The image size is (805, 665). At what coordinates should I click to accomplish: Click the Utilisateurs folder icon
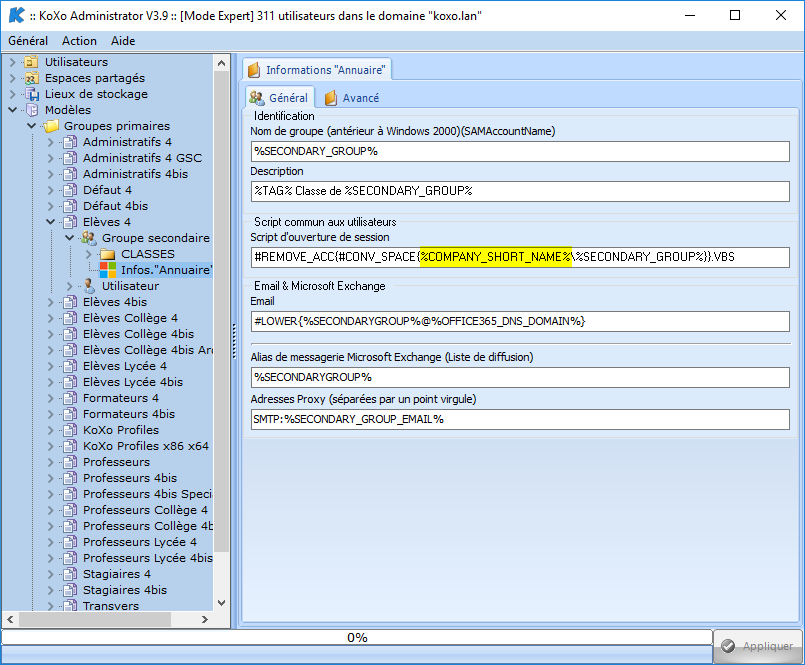[x=32, y=62]
